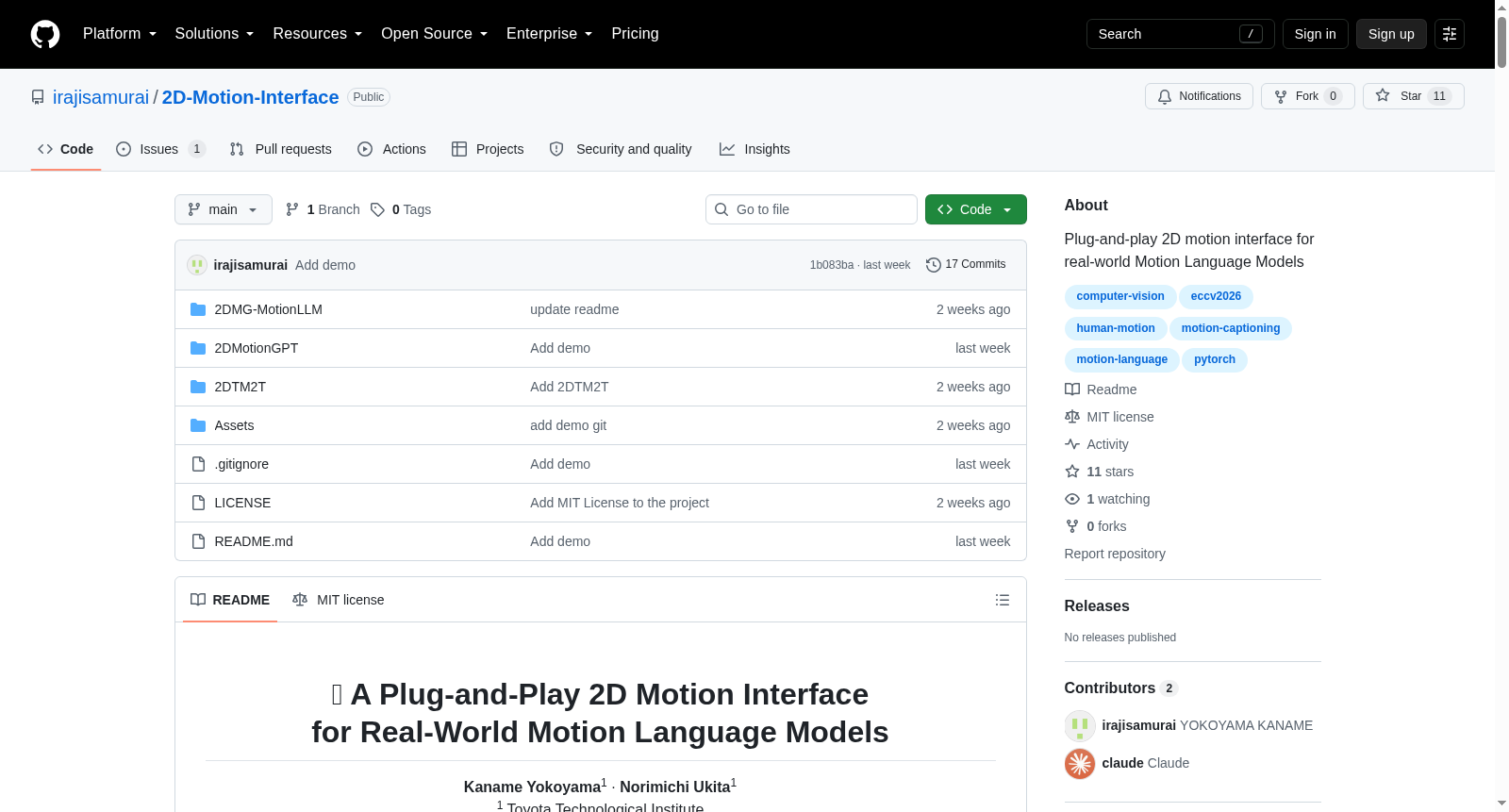Viewport: 1509px width, 812px height.
Task: Click the Assets folder icon
Action: coord(198,425)
